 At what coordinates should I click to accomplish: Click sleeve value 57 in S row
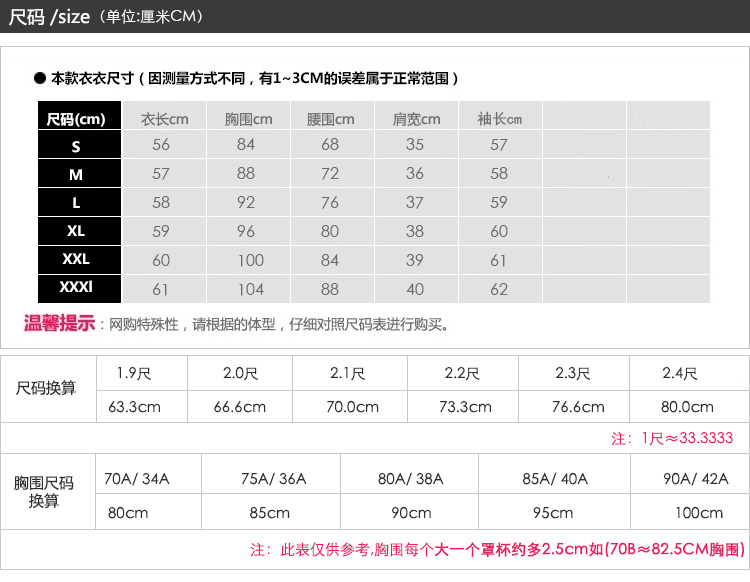pos(499,144)
